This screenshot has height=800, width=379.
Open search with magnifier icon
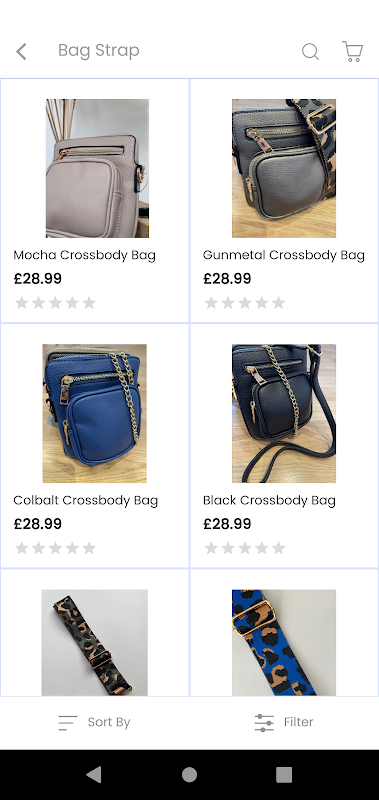point(310,52)
